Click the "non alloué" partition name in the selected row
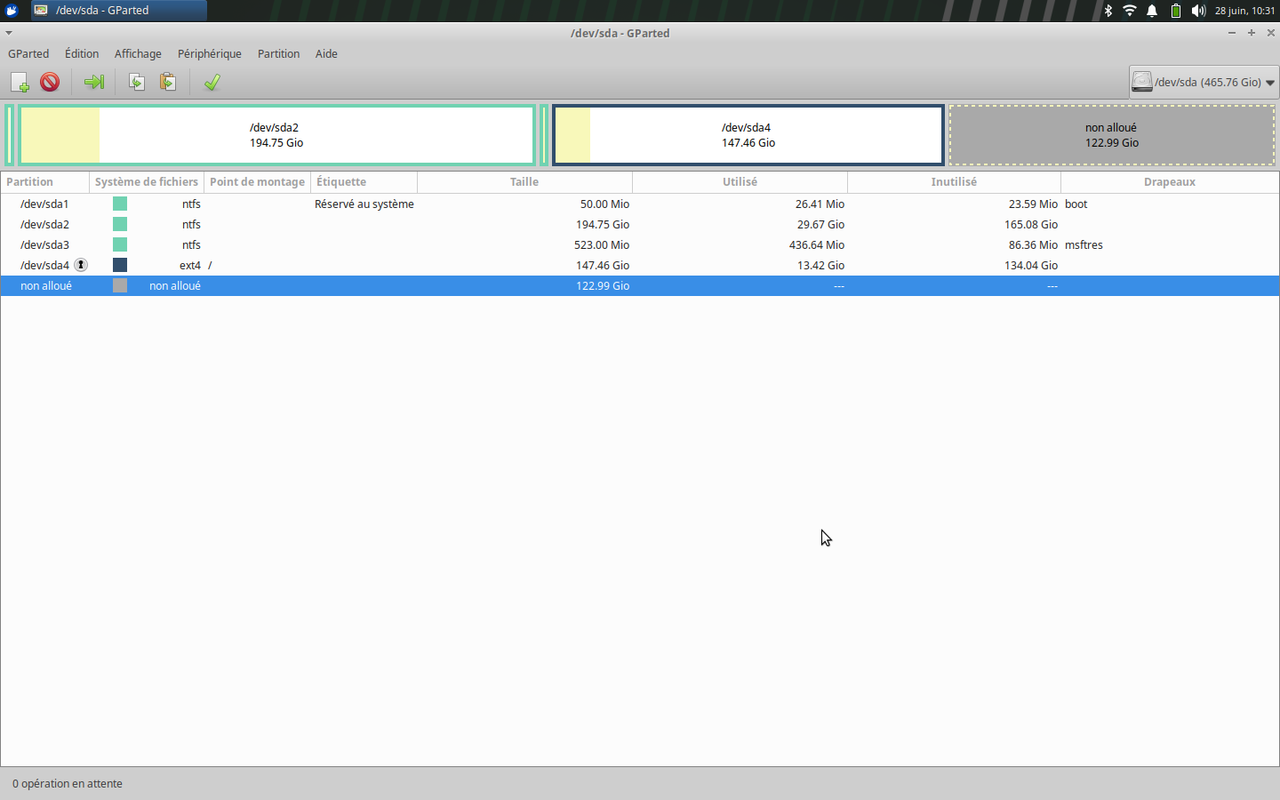Image resolution: width=1280 pixels, height=800 pixels. (46, 285)
